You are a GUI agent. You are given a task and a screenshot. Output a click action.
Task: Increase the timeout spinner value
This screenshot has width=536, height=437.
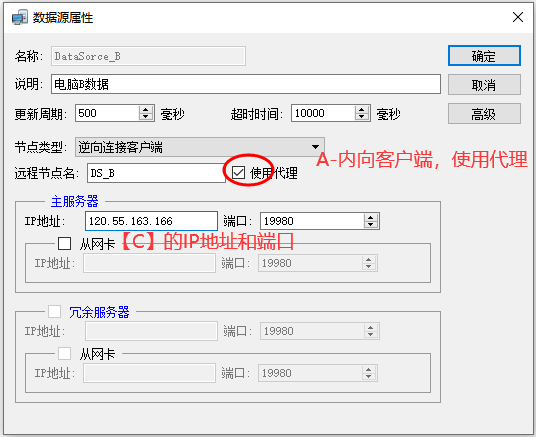(x=362, y=110)
